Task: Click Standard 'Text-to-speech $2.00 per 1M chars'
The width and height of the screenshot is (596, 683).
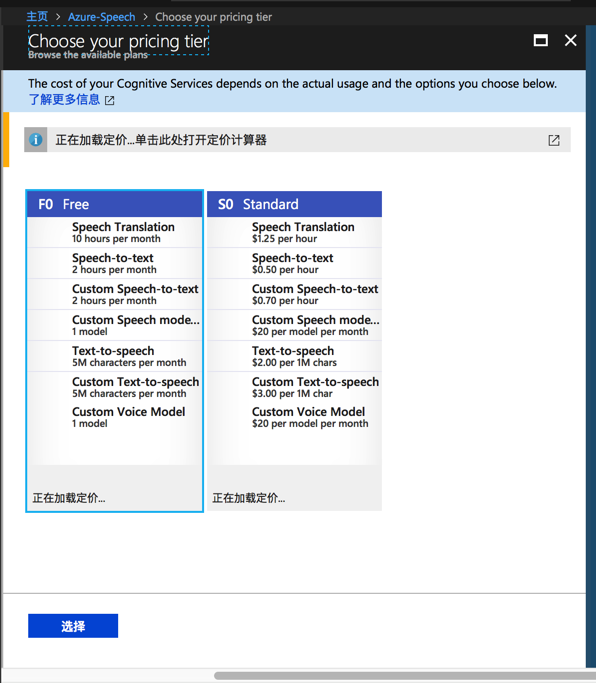Action: pyautogui.click(x=295, y=356)
